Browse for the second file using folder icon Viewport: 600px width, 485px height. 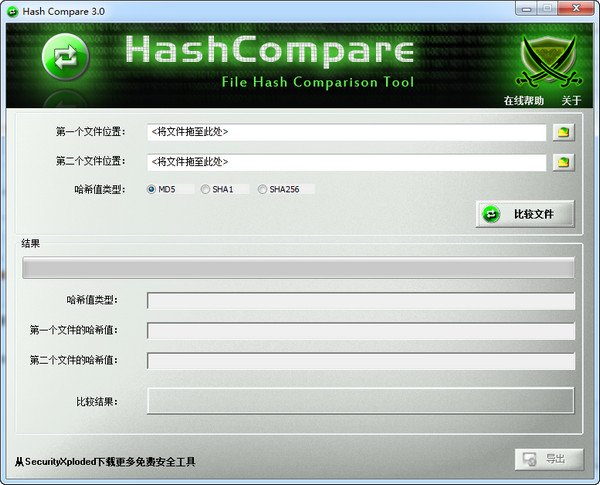tap(564, 162)
